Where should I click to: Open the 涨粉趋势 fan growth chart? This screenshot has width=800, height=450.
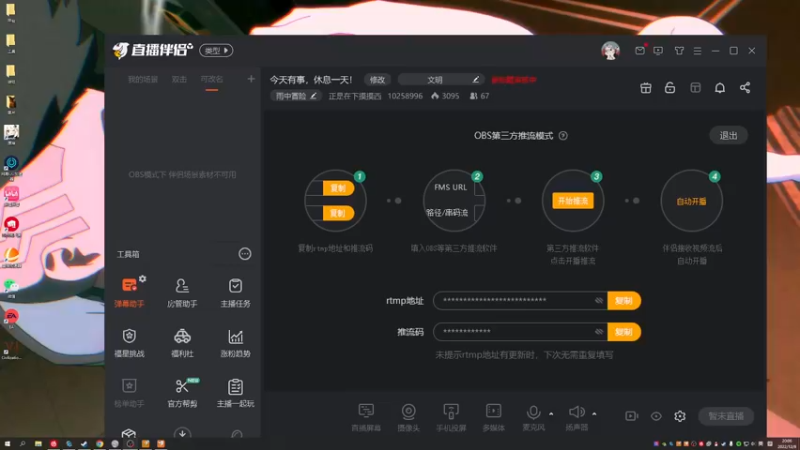point(235,342)
